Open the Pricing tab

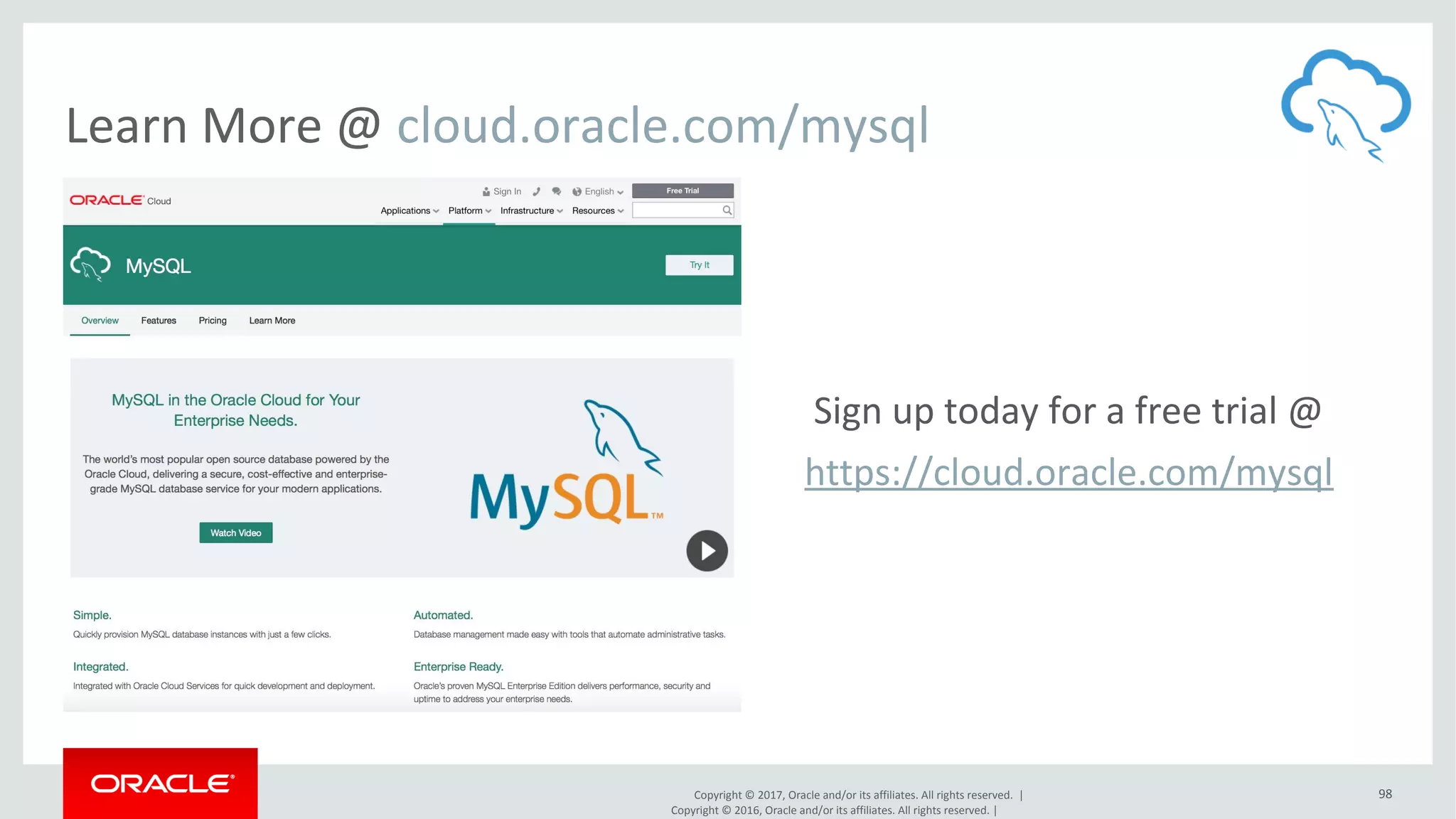[x=213, y=321]
